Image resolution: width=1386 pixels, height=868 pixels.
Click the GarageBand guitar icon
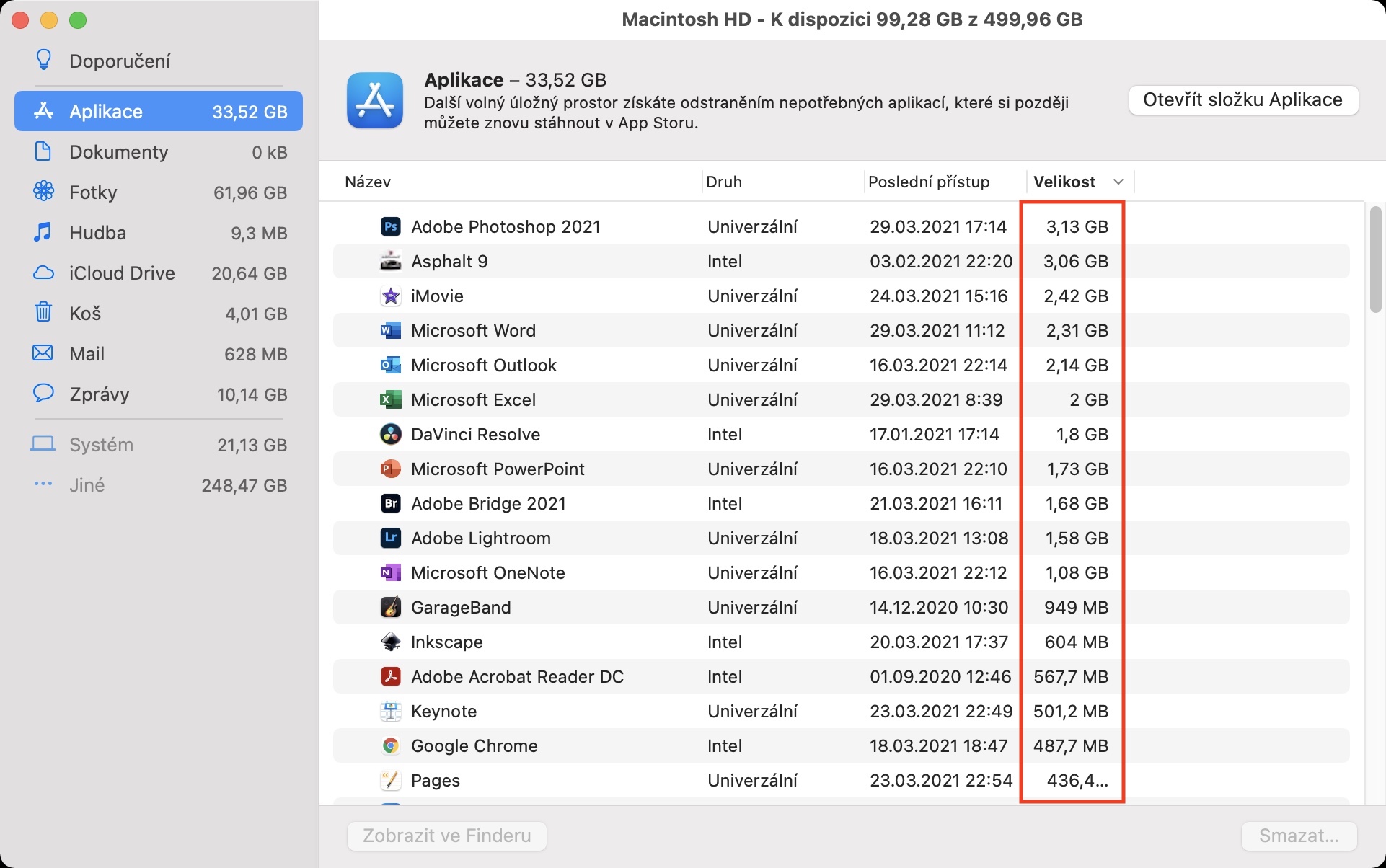tap(390, 608)
